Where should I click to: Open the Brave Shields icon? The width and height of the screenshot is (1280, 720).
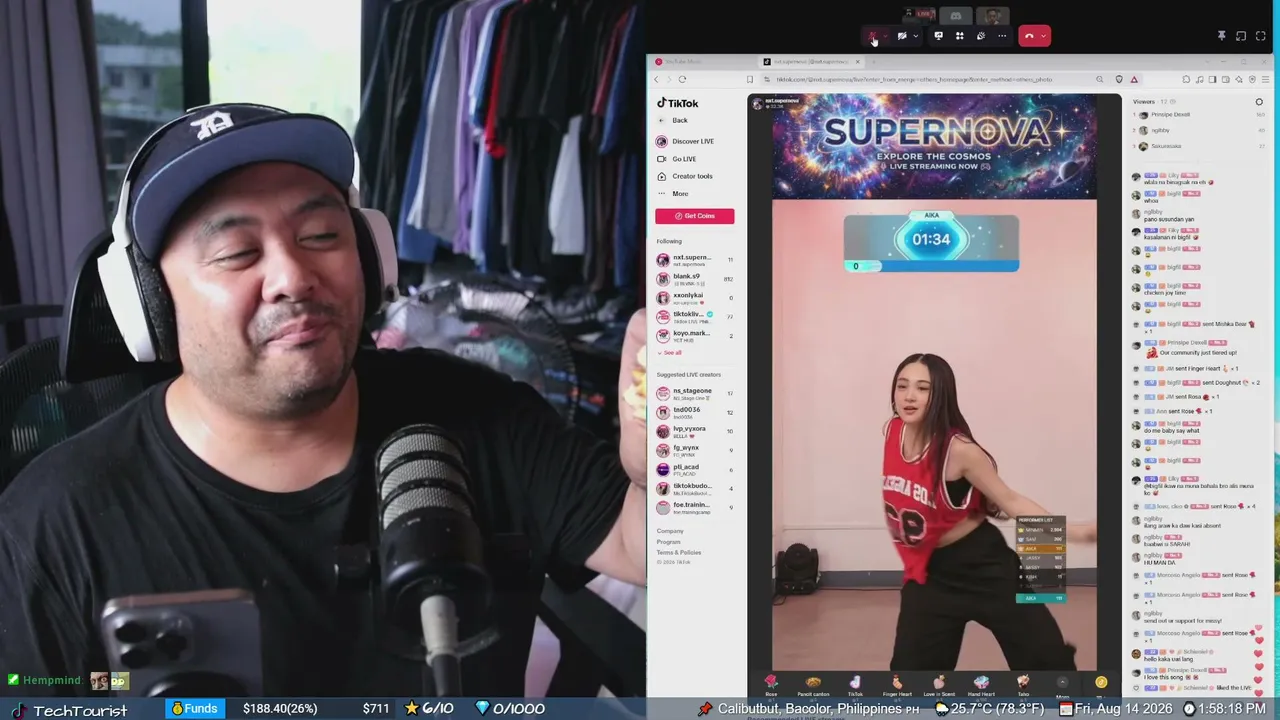[x=1119, y=79]
